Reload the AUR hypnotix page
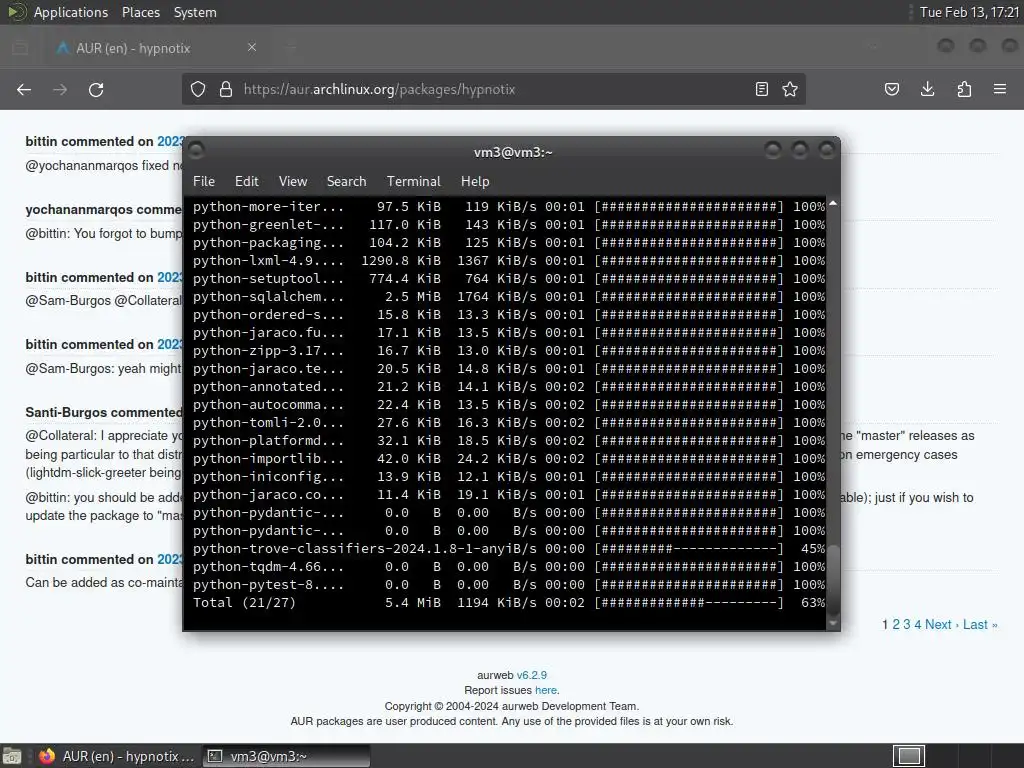Screen dimensions: 1024x768 (96, 89)
